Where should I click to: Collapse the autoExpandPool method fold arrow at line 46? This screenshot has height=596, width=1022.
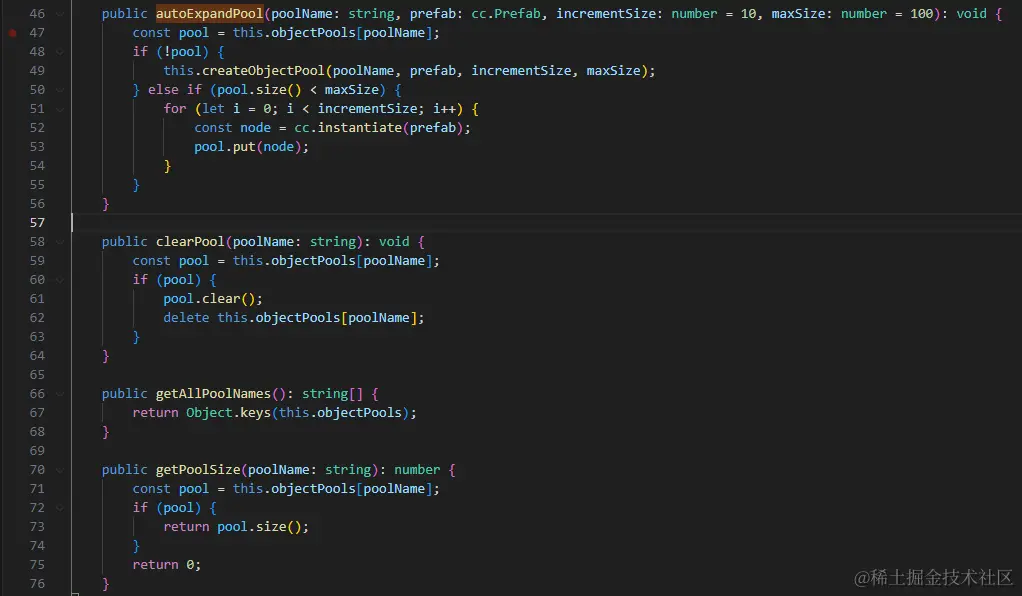click(x=60, y=14)
